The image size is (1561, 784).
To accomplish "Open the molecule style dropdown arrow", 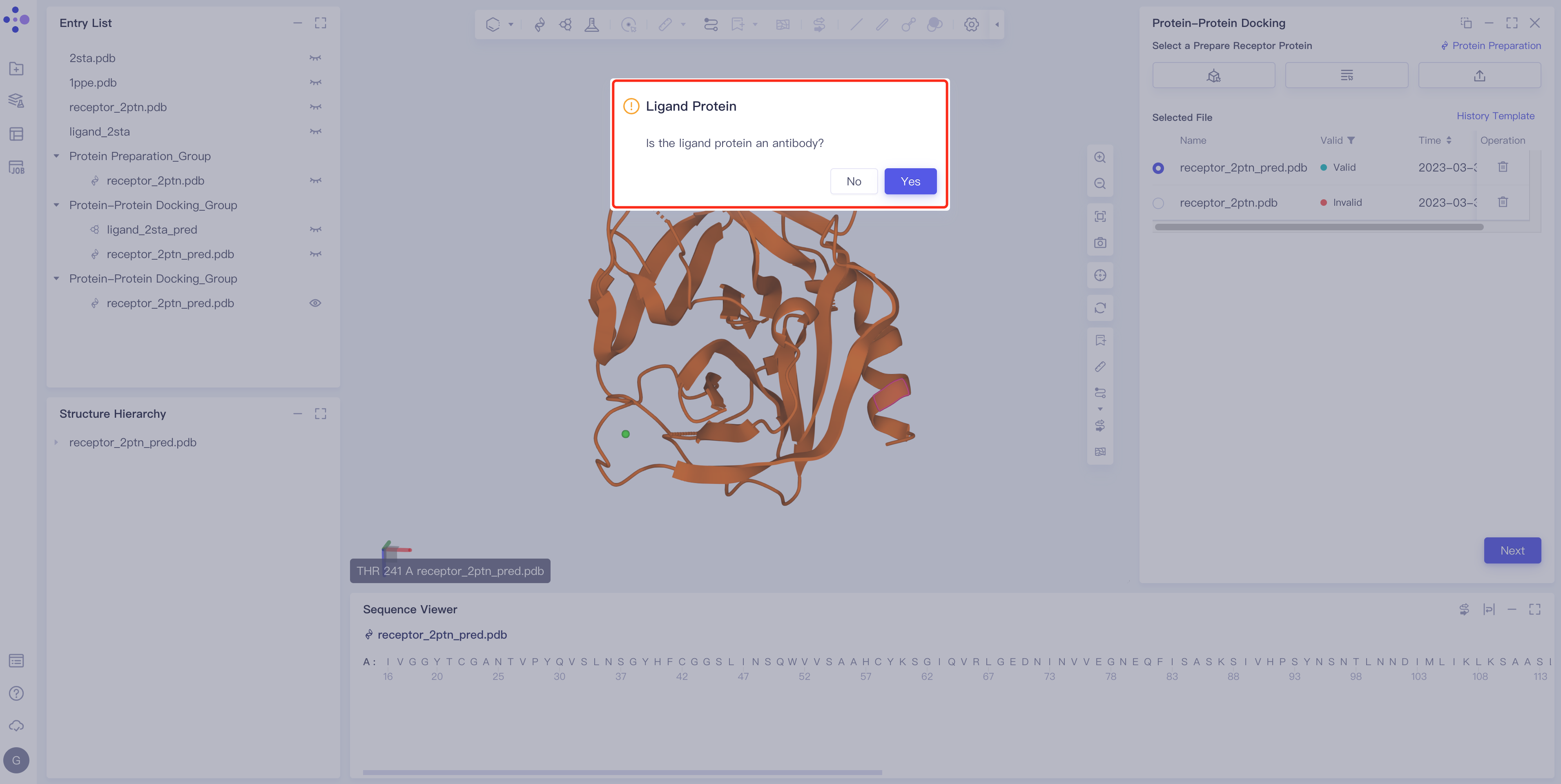I will [511, 25].
